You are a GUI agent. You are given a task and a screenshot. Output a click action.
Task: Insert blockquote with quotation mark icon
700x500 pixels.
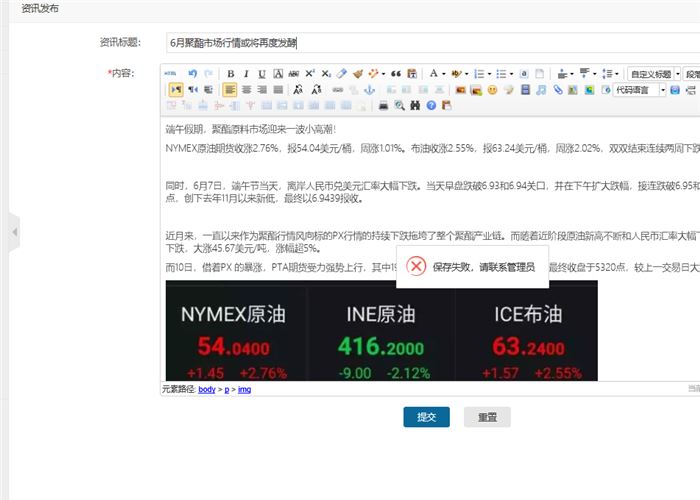(x=395, y=74)
